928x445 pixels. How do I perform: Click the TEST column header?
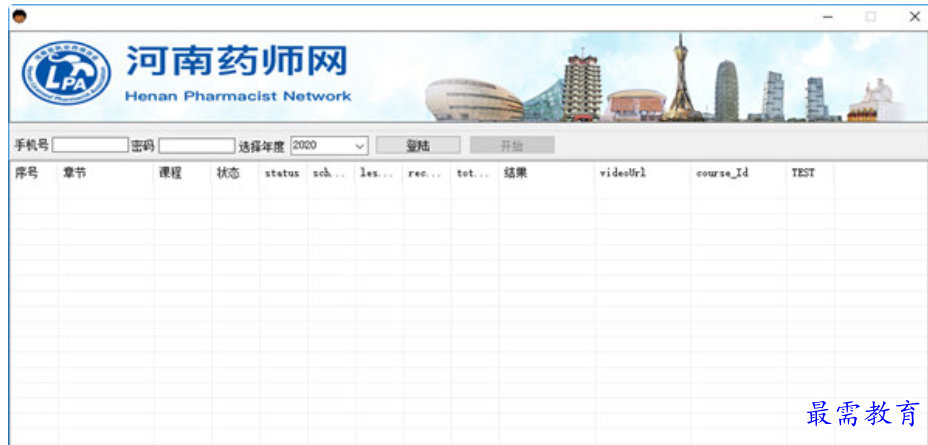coord(811,173)
